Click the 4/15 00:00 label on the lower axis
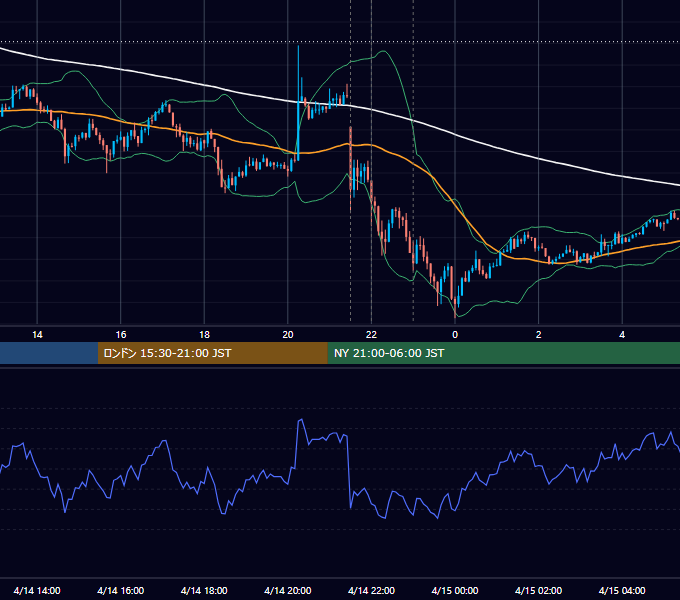The height and width of the screenshot is (600, 680). (455, 590)
